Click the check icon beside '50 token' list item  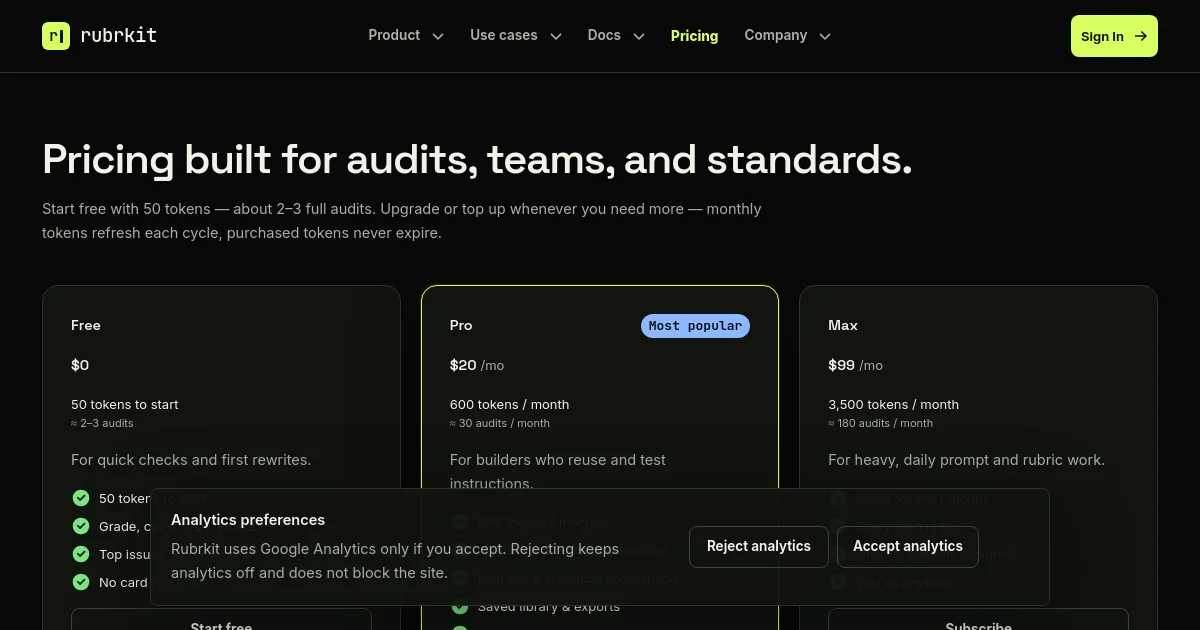(81, 498)
